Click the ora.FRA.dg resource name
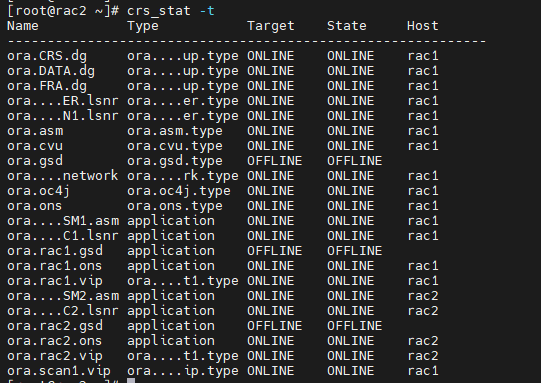Screen dimensions: 541x383 (47, 86)
